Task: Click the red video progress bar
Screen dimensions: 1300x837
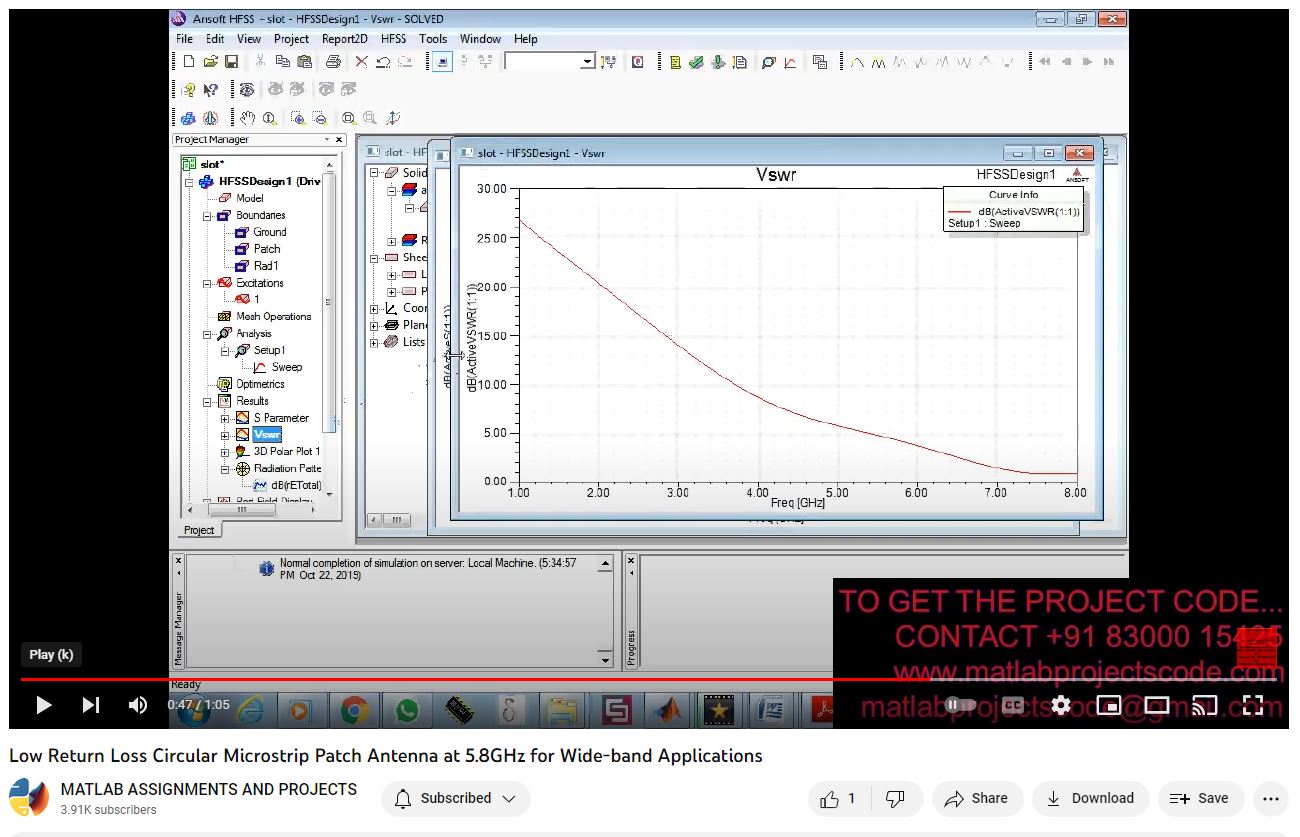Action: [x=400, y=679]
